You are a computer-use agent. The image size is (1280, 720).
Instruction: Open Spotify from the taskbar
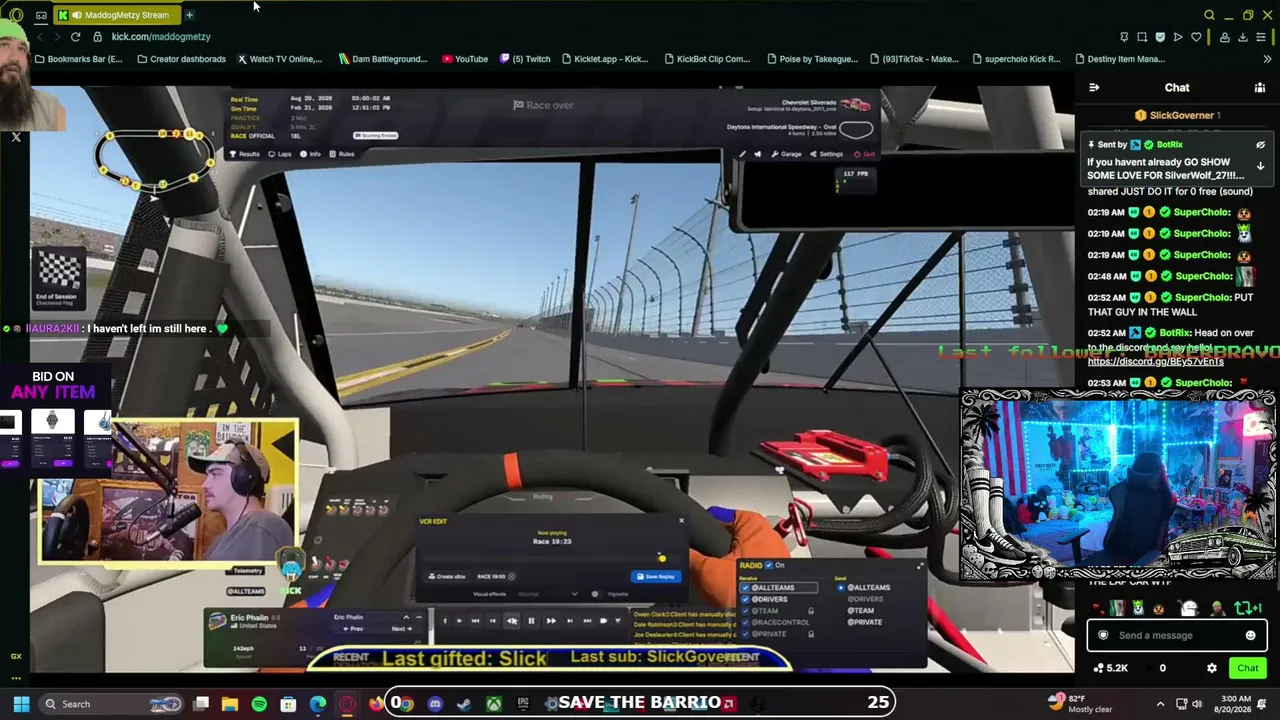click(x=259, y=704)
